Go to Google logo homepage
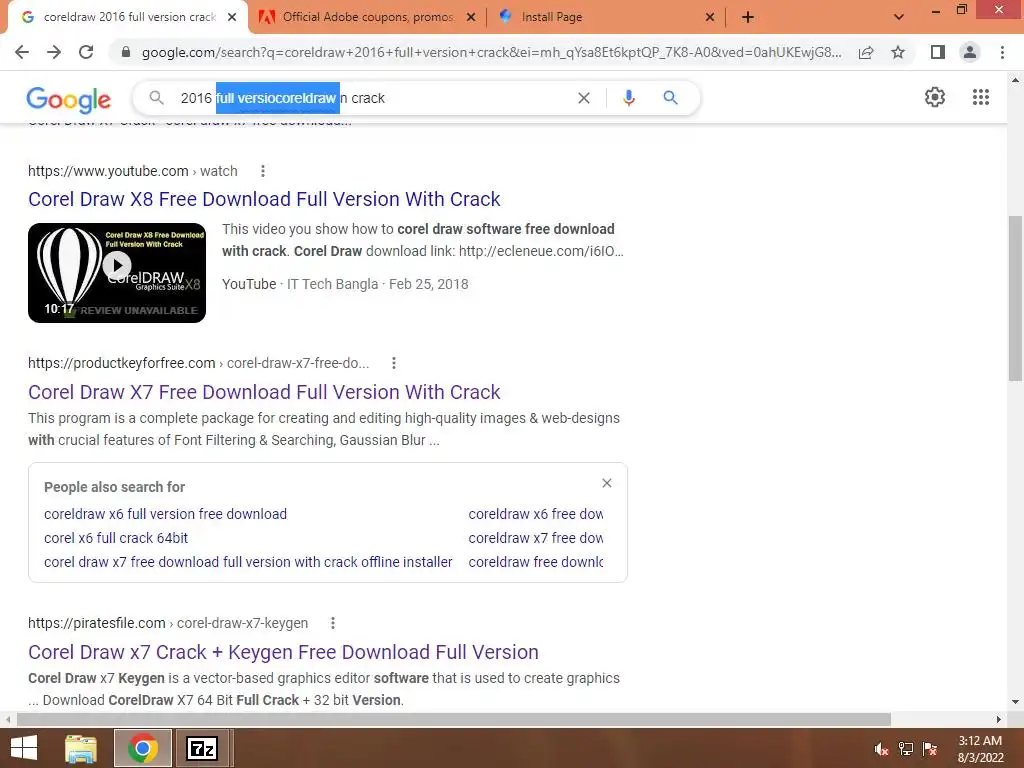1024x768 pixels. tap(69, 99)
